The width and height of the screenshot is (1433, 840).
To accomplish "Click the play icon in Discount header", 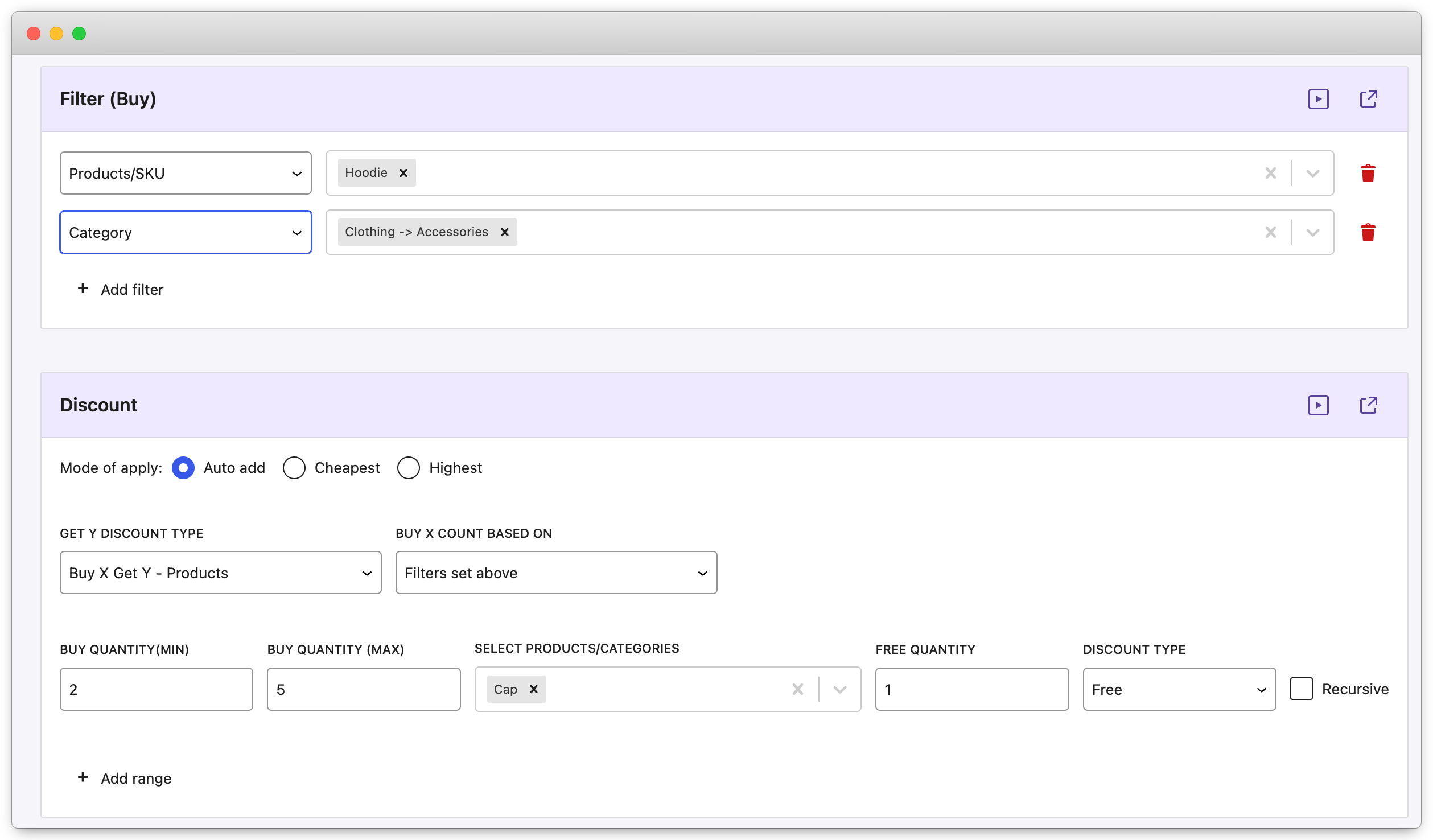I will tap(1319, 405).
